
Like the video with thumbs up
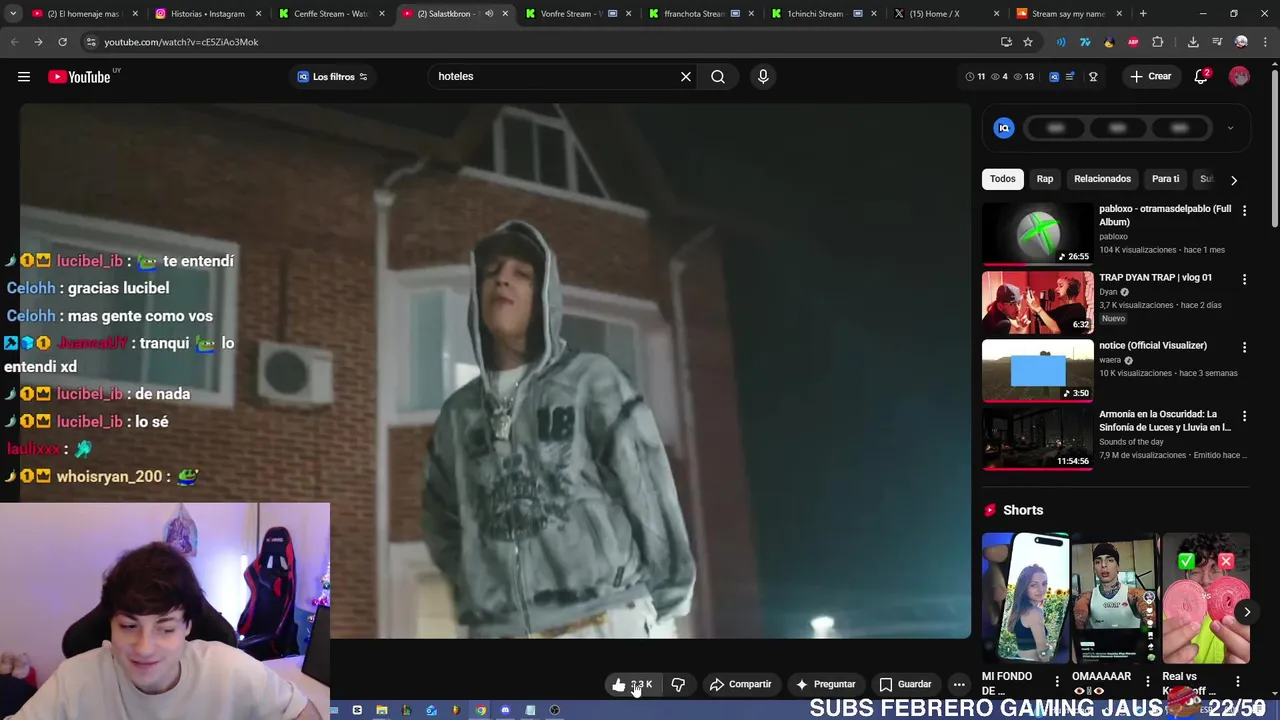click(x=631, y=685)
